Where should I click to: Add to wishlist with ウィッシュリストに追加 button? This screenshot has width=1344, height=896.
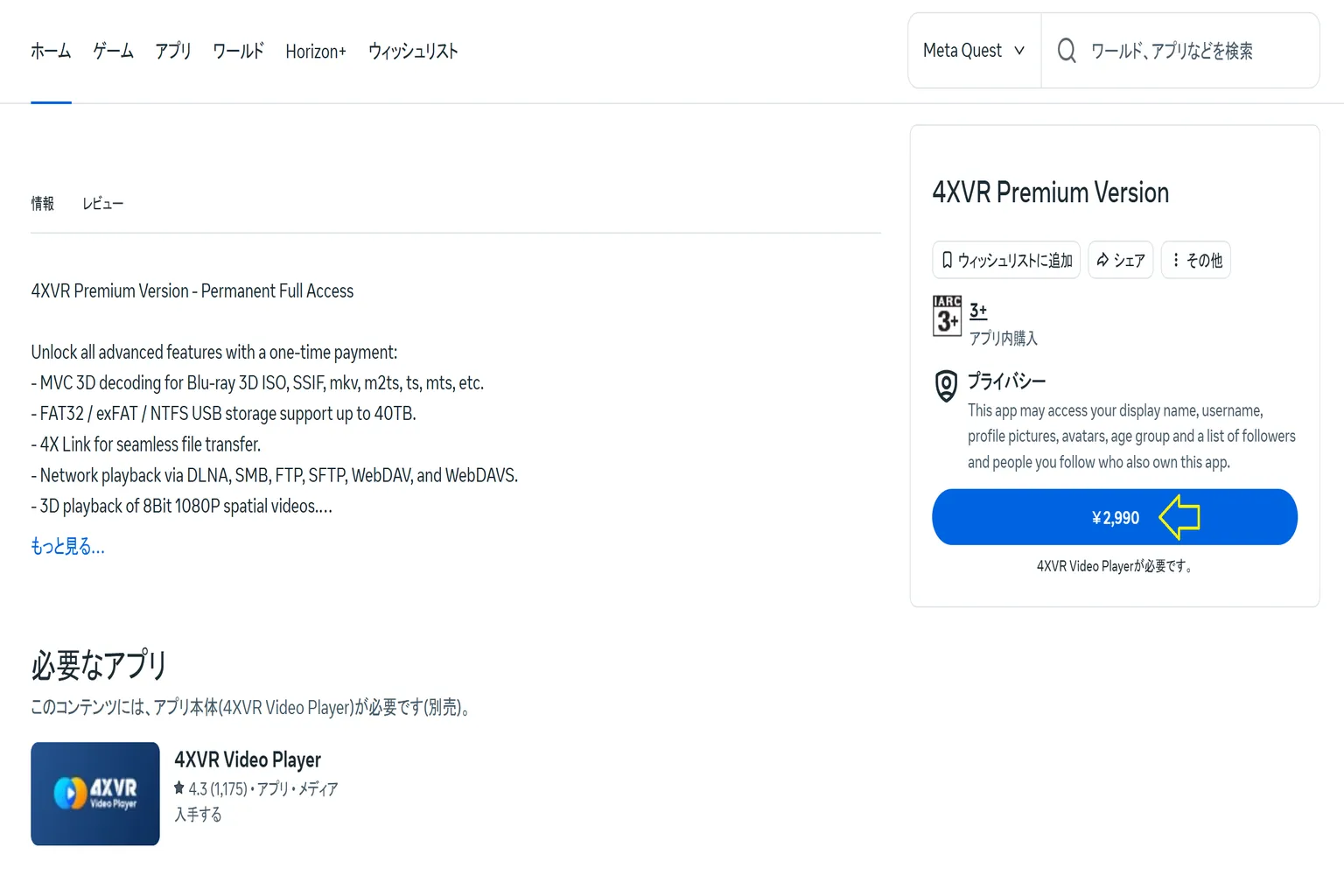click(x=1006, y=260)
